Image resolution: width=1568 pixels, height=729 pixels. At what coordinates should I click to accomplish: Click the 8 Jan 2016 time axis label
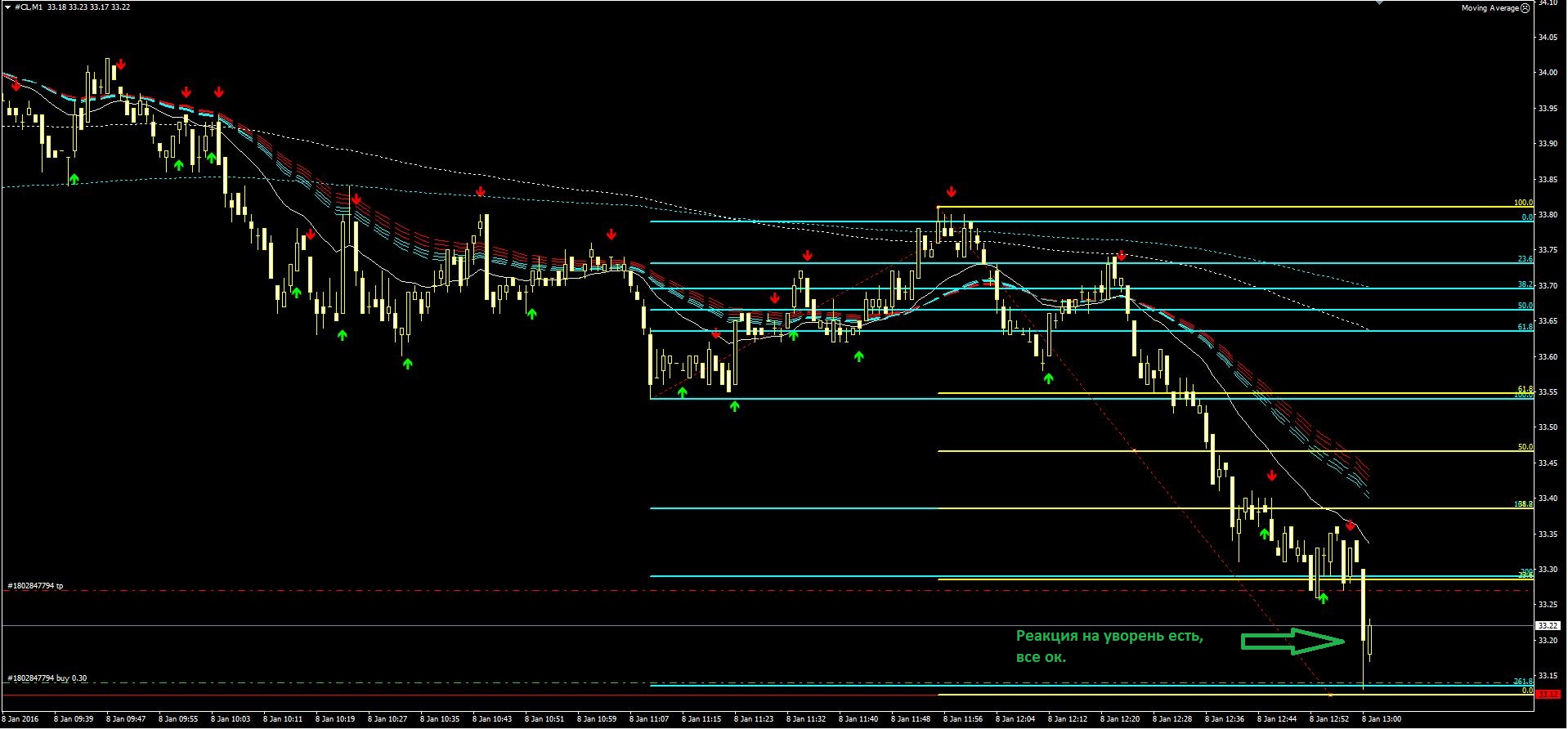21,719
